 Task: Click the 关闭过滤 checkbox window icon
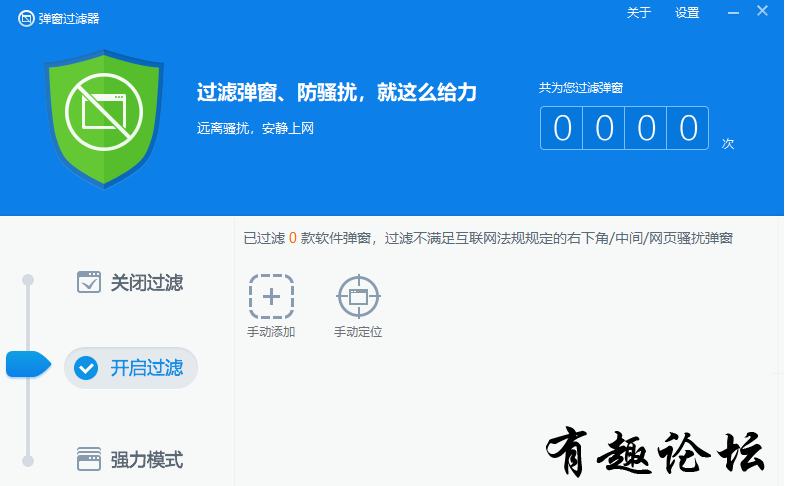pos(89,282)
